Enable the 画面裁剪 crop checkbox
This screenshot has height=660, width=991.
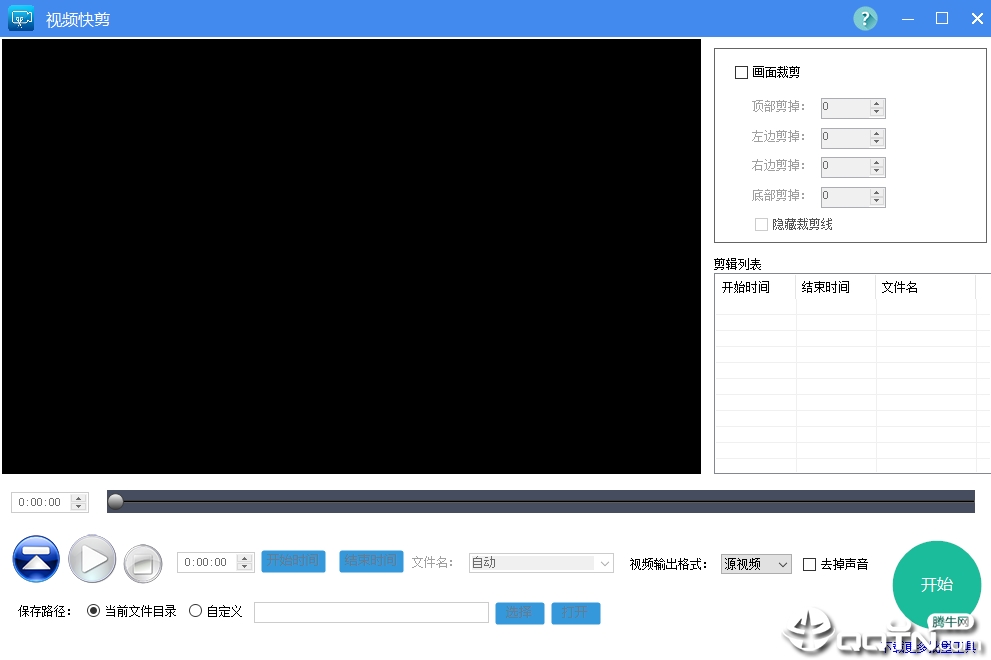[741, 72]
